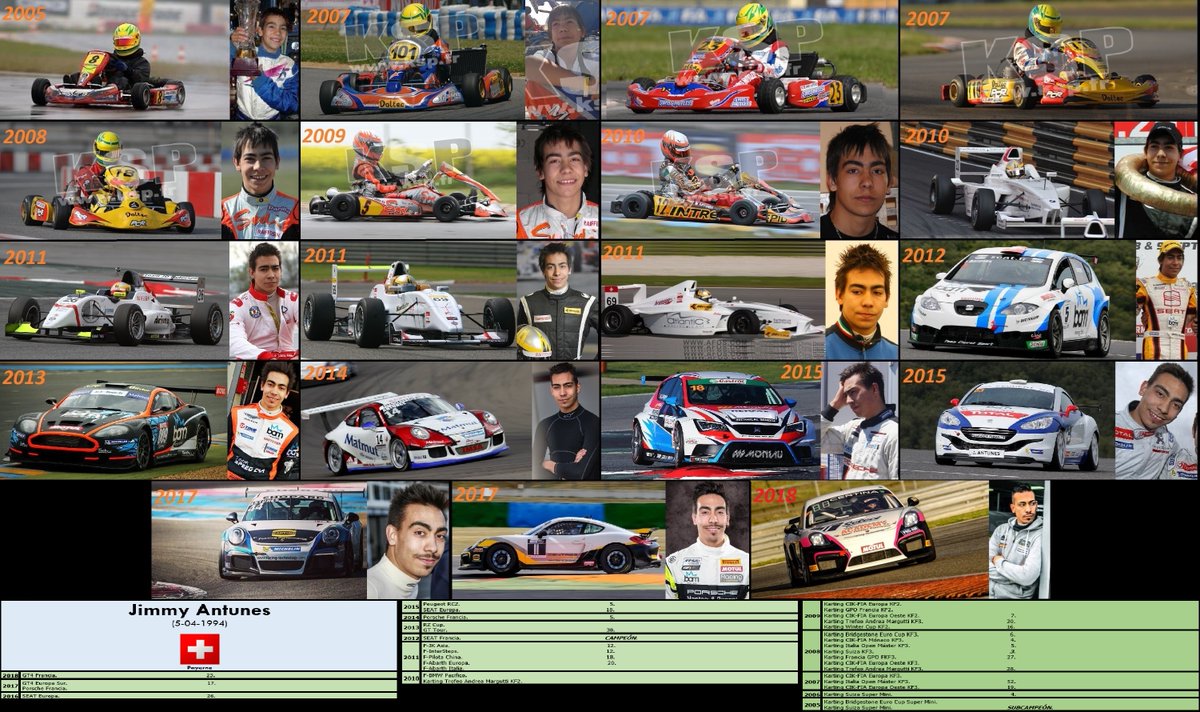Click the Michelin logo on the 2017 Porsche
1200x712 pixels.
point(286,548)
